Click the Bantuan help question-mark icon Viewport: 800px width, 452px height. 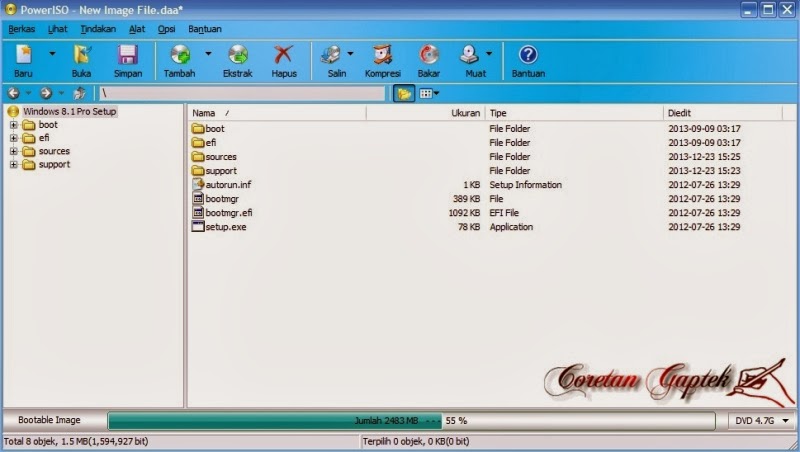[528, 55]
